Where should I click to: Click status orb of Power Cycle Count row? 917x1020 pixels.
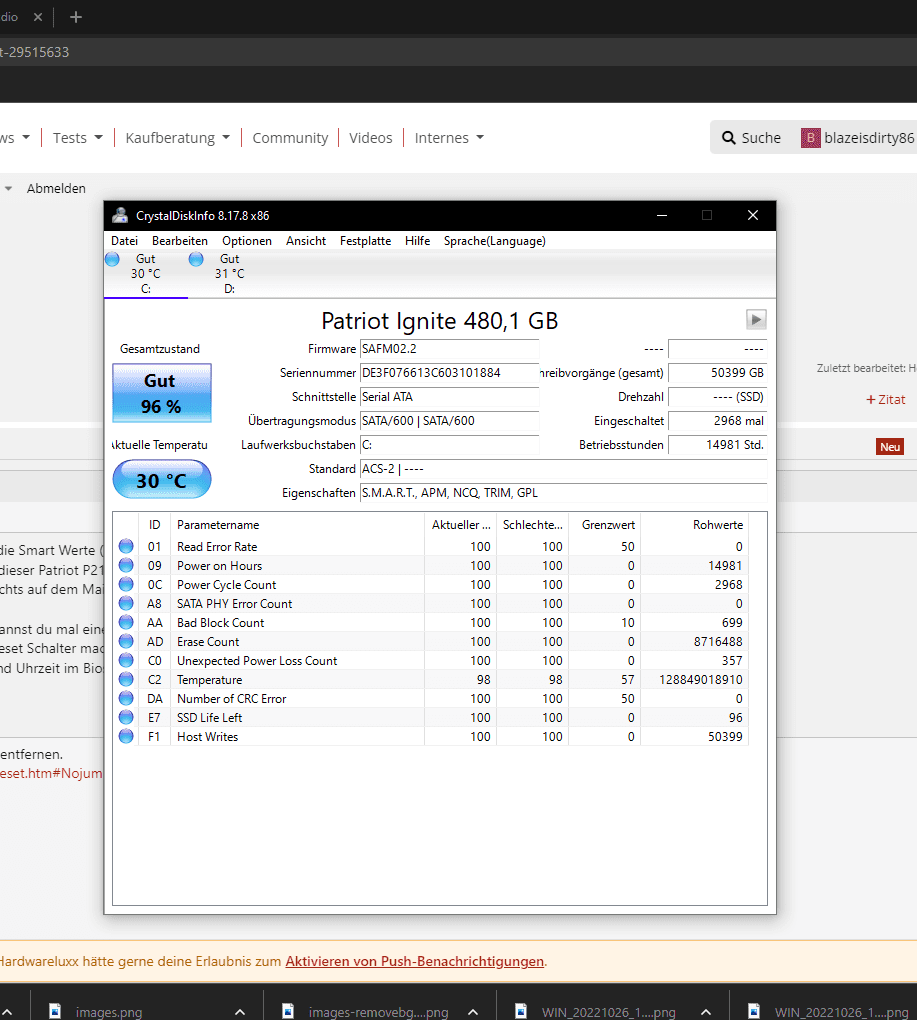pos(126,584)
